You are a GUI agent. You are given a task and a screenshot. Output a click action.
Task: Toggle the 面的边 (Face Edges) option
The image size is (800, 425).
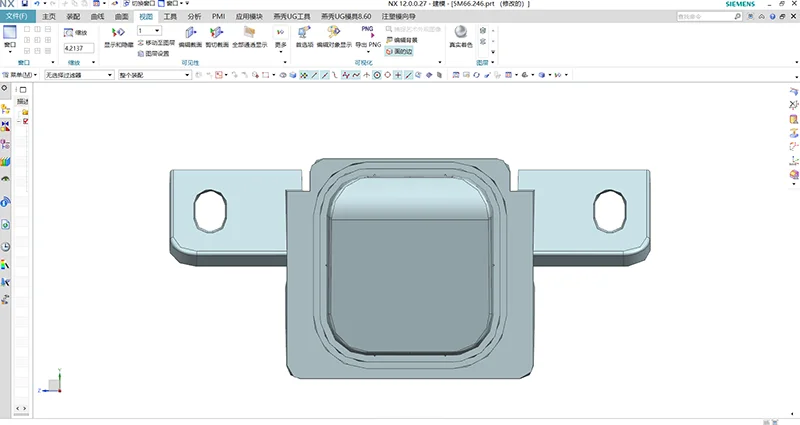(x=397, y=50)
